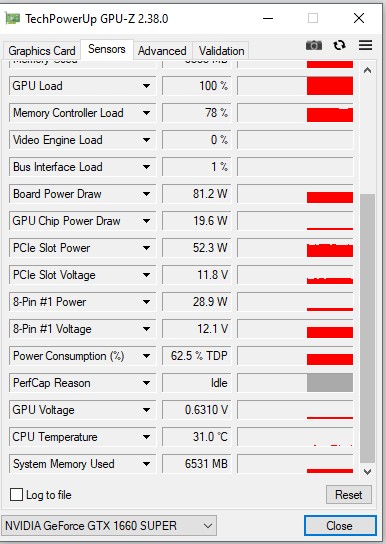Screen dimensions: 386x544
Task: Take a screenshot with the camera icon
Action: coord(314,45)
